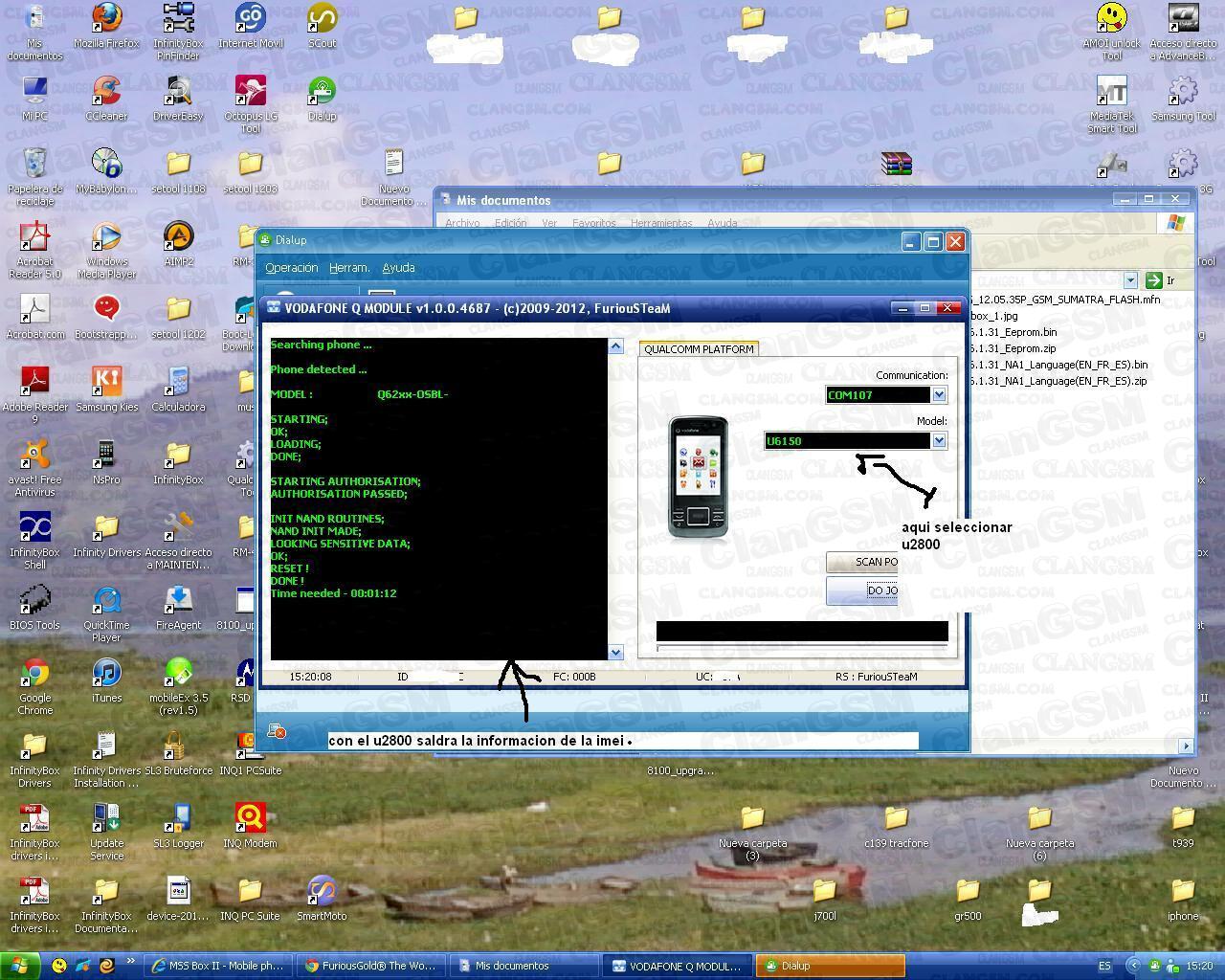This screenshot has height=980, width=1225.
Task: Open QuickTime Player desktop shortcut
Action: 106,613
